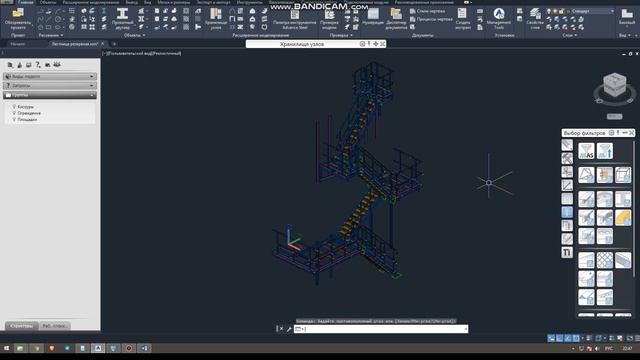The height and width of the screenshot is (360, 640).
Task: Close the Лестница резервная drawing tab
Action: 102,44
